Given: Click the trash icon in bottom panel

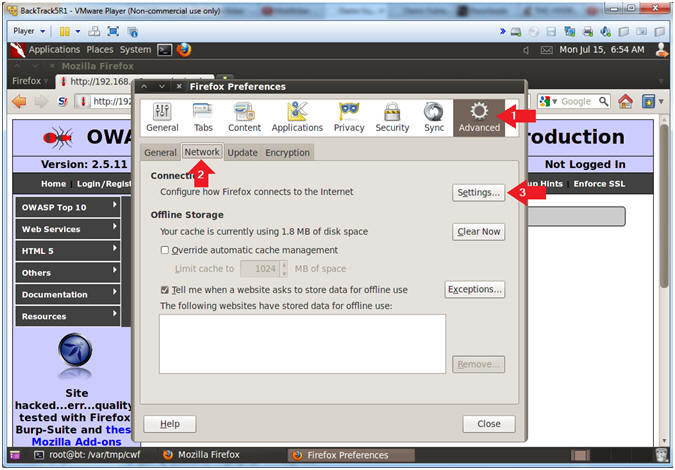Looking at the screenshot, I should click(661, 455).
